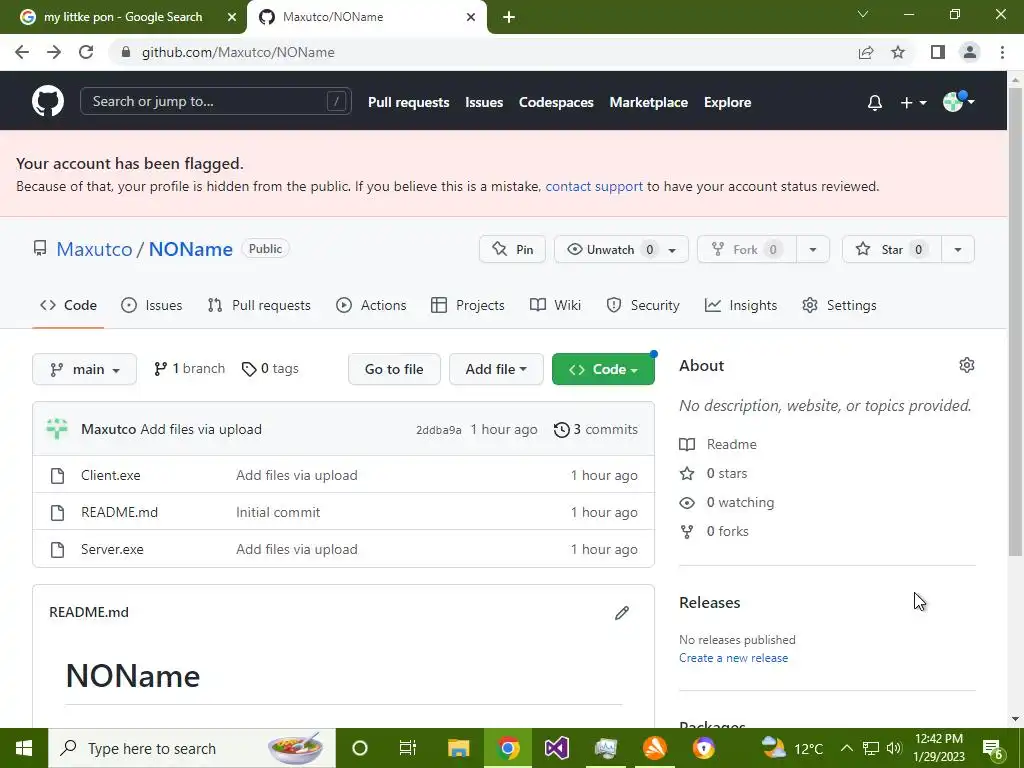Screen dimensions: 1024x768
Task: Switch to the Issues repository tab
Action: pos(152,305)
